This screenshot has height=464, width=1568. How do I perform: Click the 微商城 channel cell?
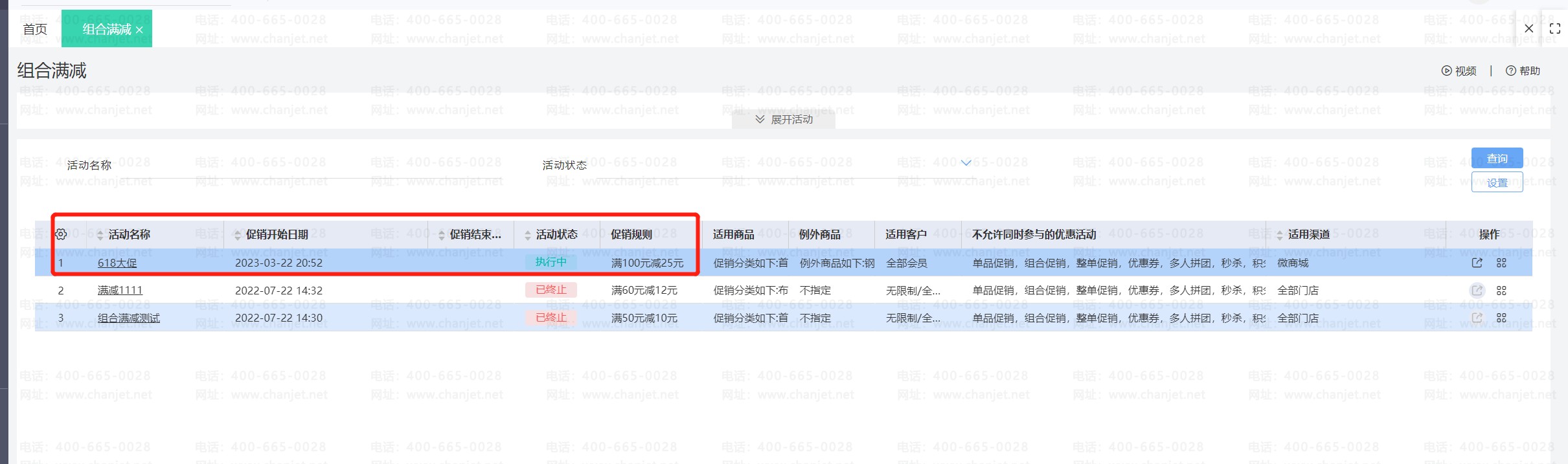tap(1293, 263)
